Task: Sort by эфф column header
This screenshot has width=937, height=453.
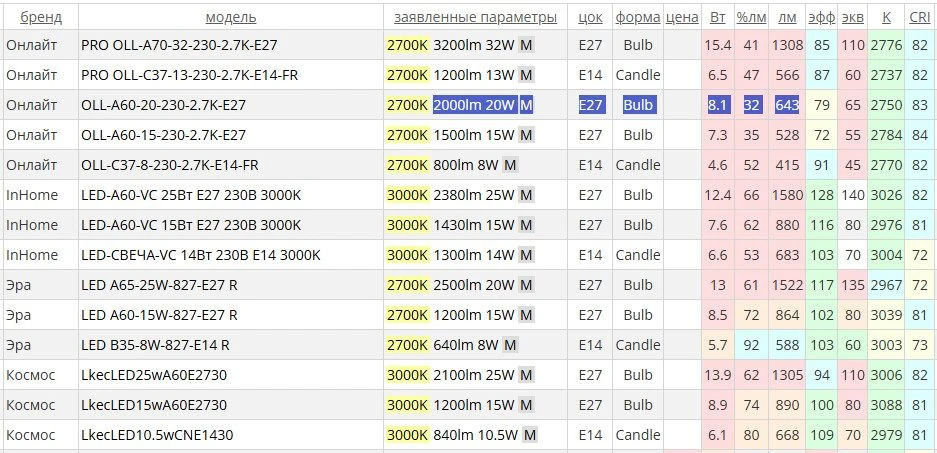Action: [x=822, y=18]
